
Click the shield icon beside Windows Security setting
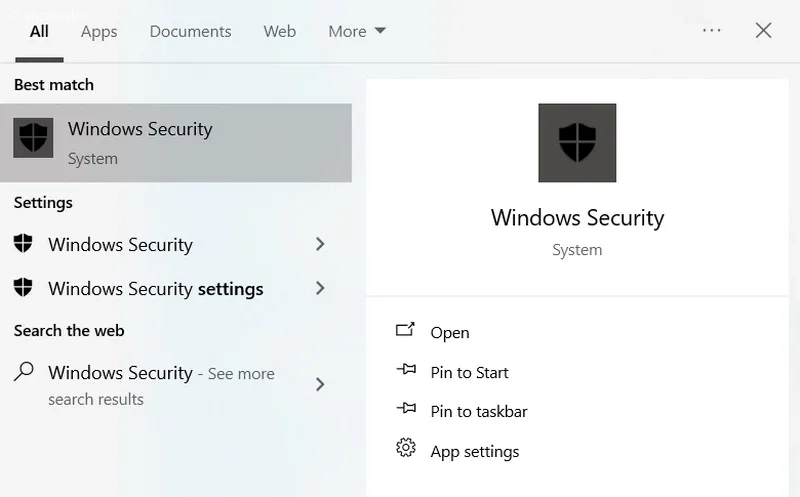point(23,244)
